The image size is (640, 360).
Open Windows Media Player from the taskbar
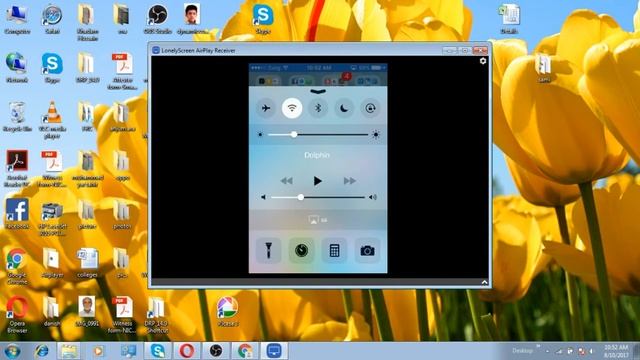(x=98, y=351)
